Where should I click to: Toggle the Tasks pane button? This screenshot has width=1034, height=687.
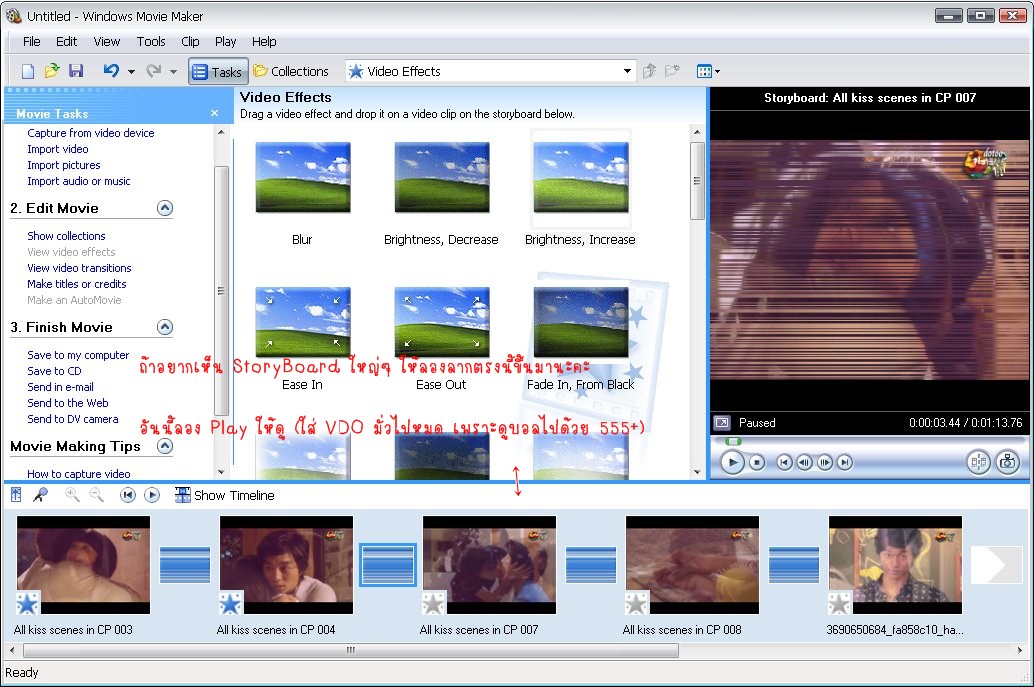[218, 72]
